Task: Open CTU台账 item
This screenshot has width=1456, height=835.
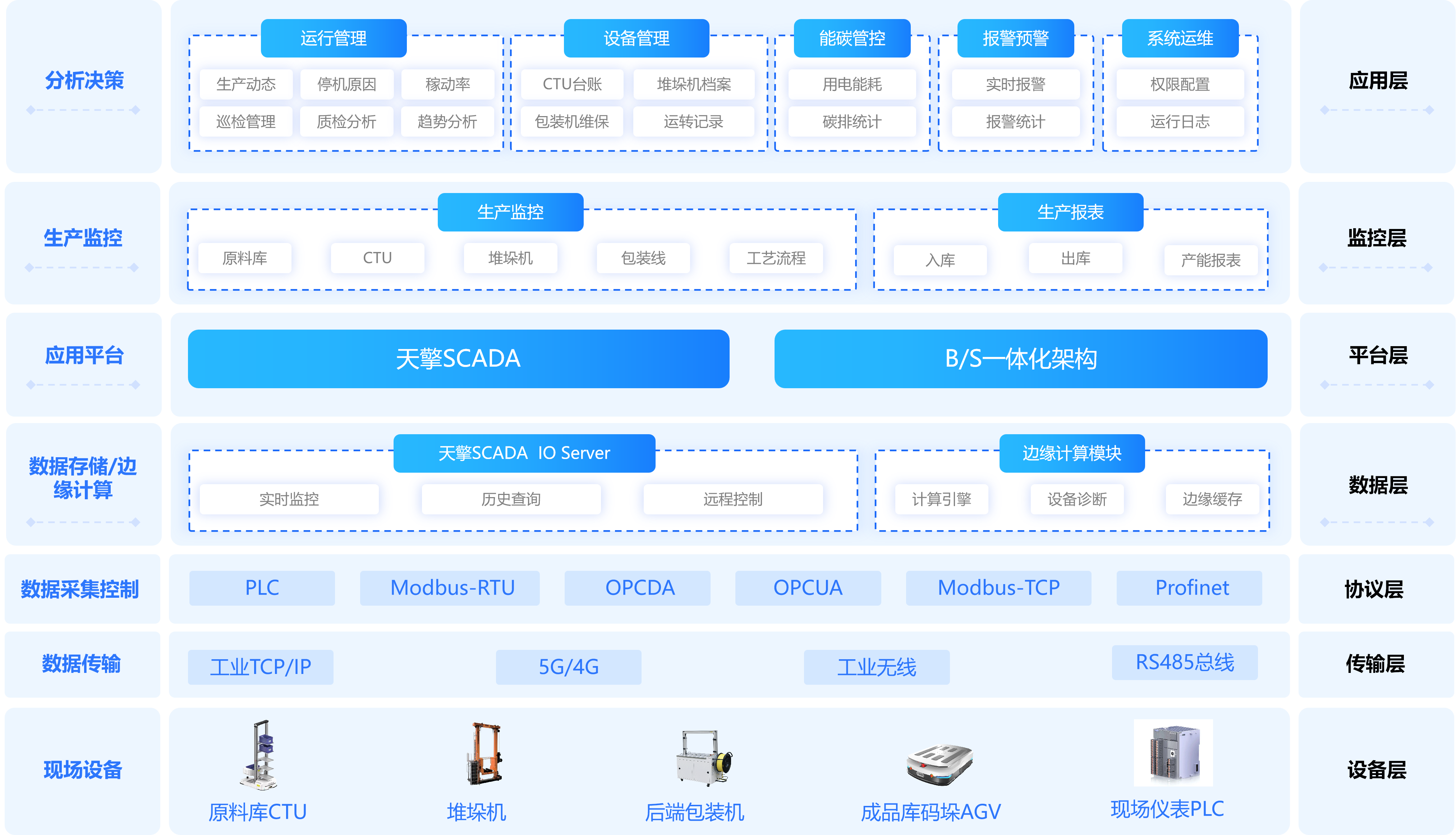Action: [572, 84]
